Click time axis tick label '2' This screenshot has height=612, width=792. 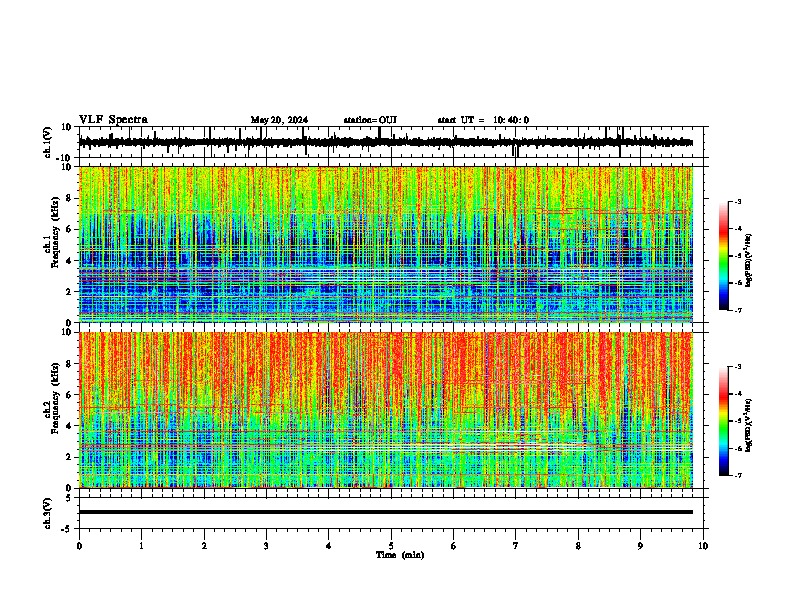click(204, 546)
